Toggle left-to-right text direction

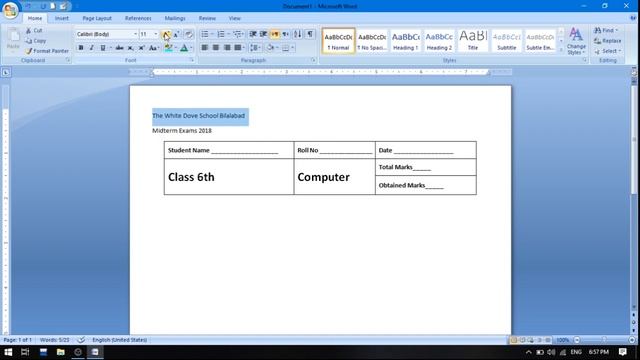click(275, 34)
